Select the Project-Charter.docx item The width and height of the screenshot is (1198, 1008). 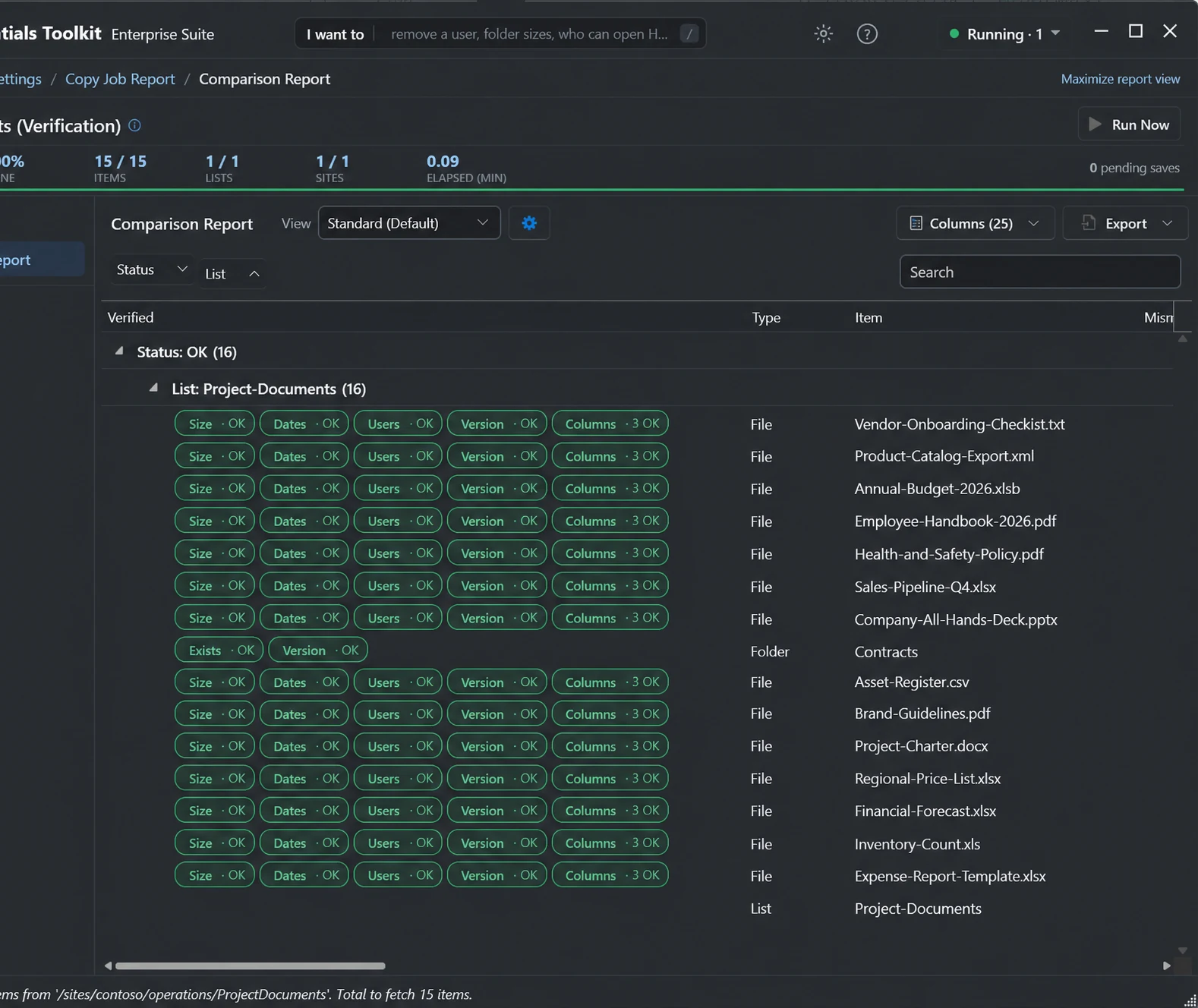coord(921,745)
